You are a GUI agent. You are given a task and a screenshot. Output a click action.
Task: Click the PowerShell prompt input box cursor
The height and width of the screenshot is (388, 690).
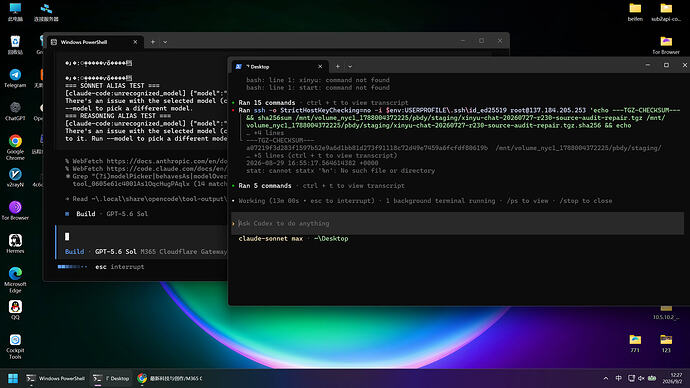pyautogui.click(x=67, y=237)
